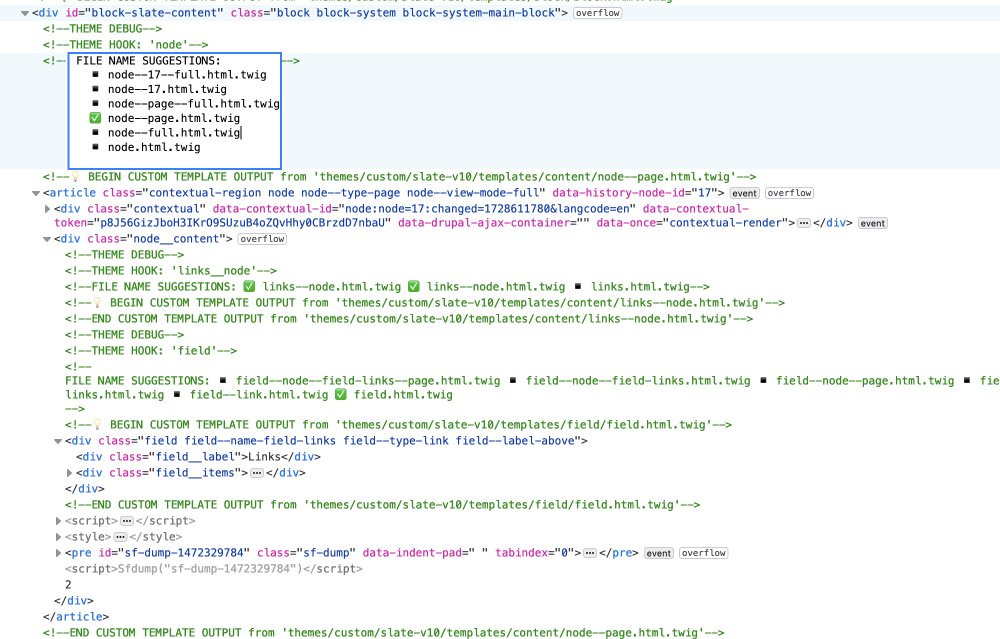
Task: Click event badge on pre sf-dump
Action: [x=659, y=554]
